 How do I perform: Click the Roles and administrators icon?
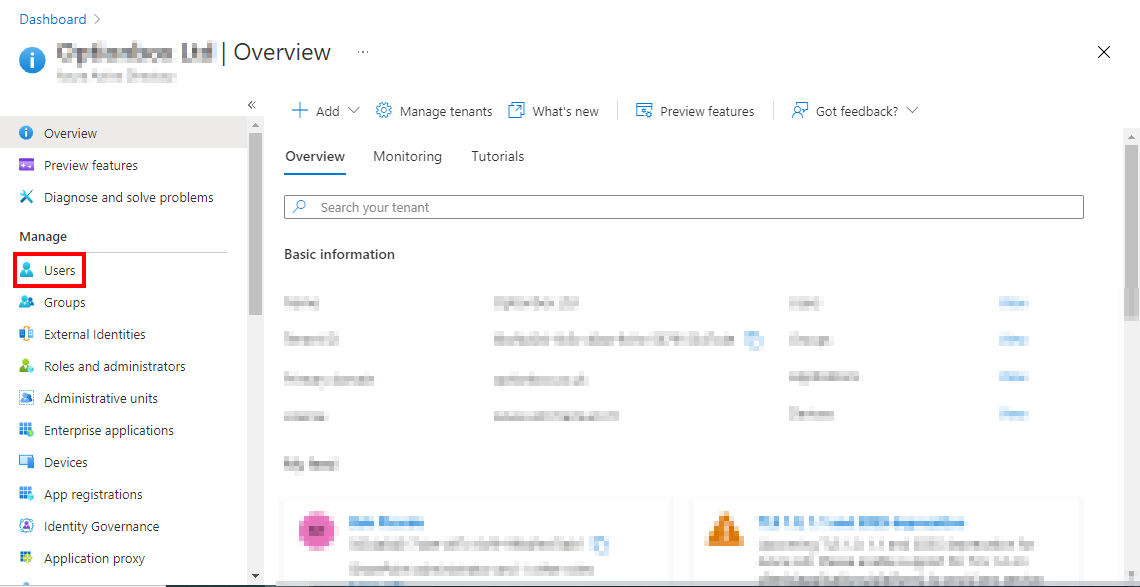[x=26, y=366]
